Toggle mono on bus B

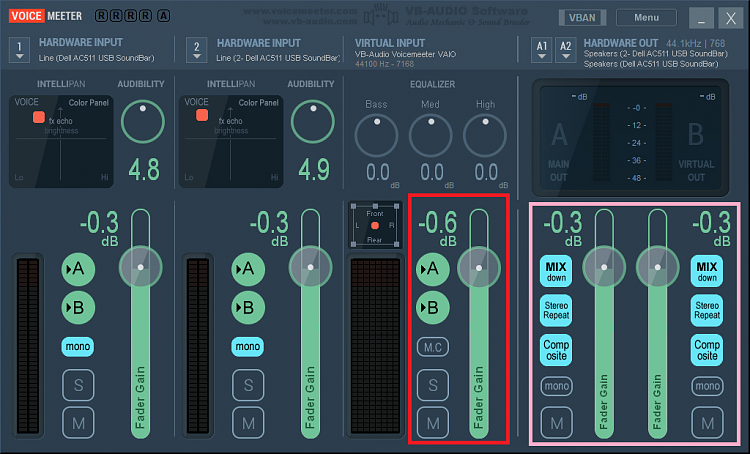pos(707,386)
